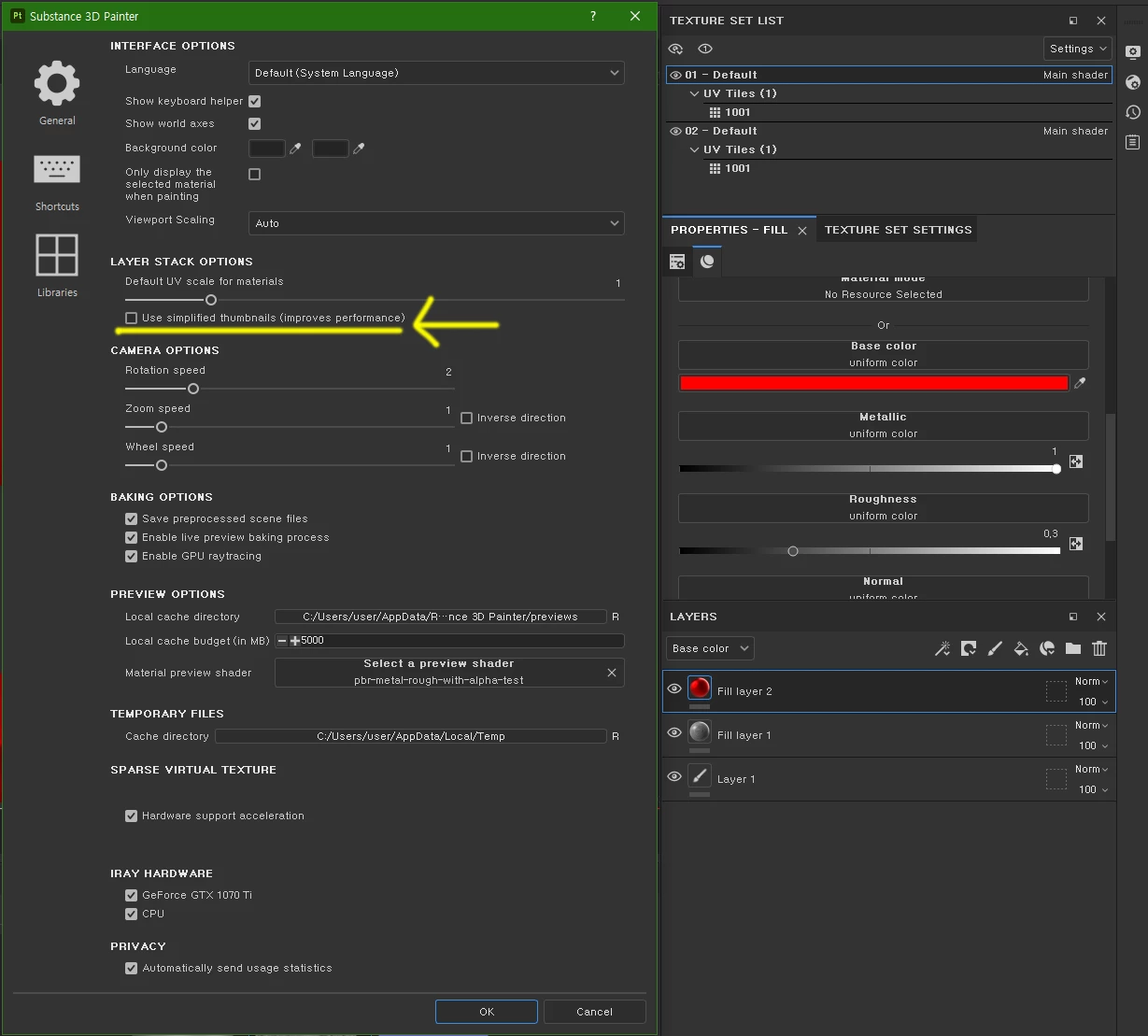Screen dimensions: 1148x1036
Task: Uncheck Show world axes
Action: click(x=254, y=123)
